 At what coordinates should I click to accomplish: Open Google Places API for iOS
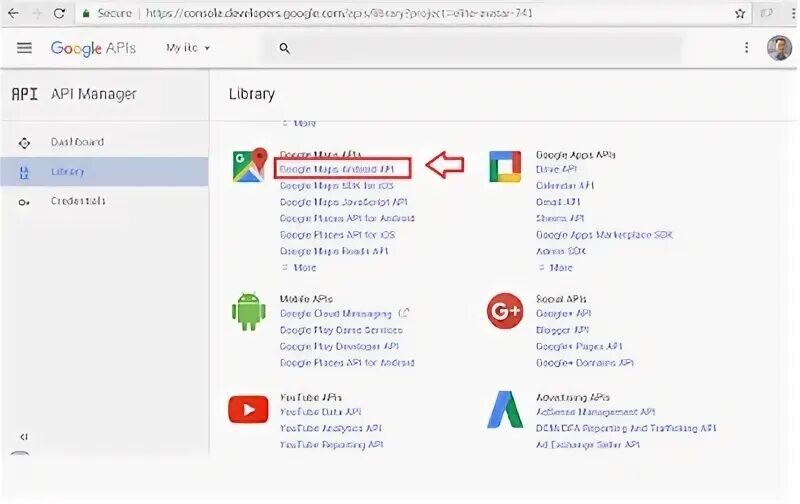[x=337, y=235]
